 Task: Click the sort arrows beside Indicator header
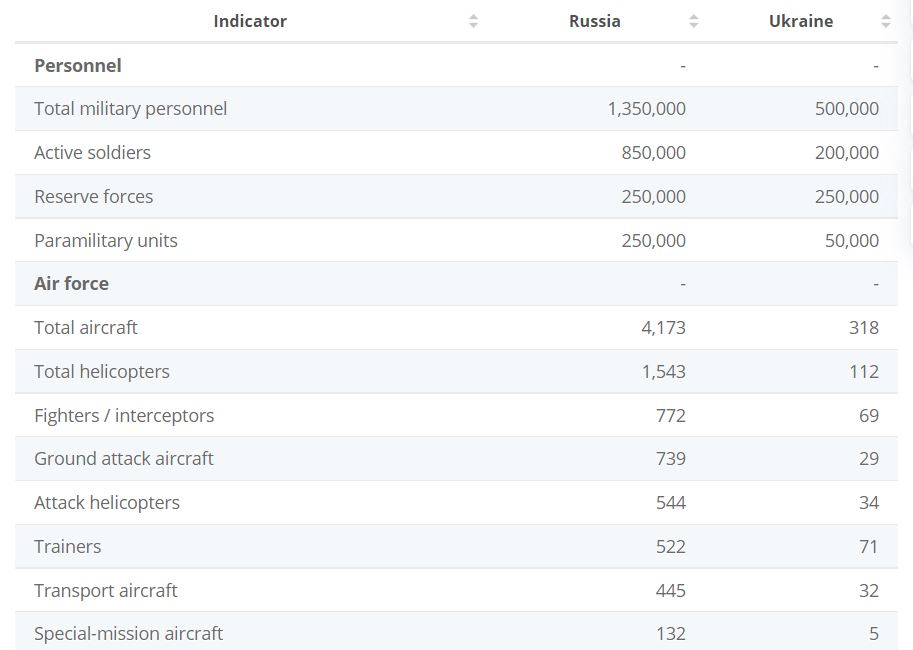click(474, 21)
